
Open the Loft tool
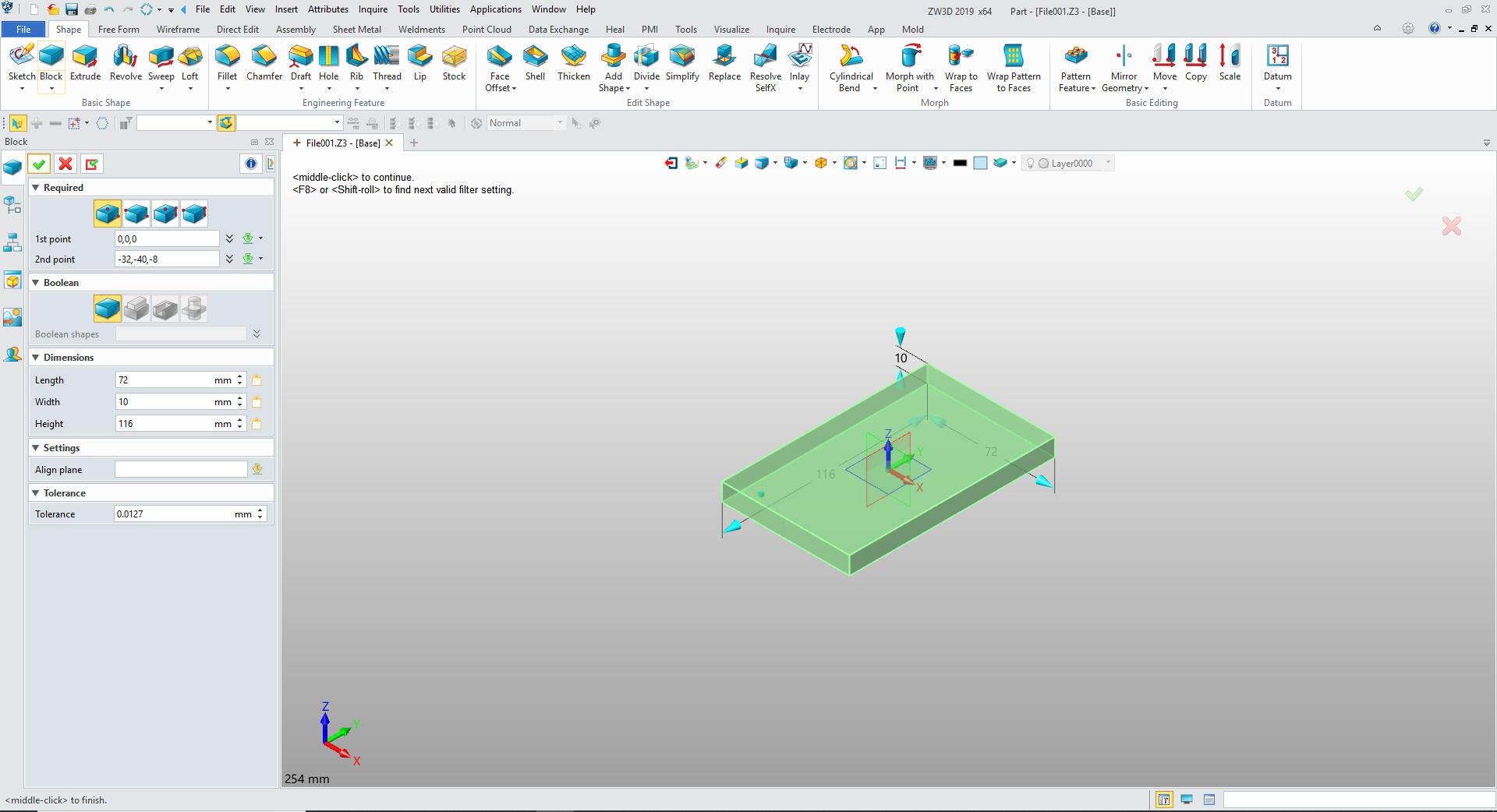[x=190, y=62]
